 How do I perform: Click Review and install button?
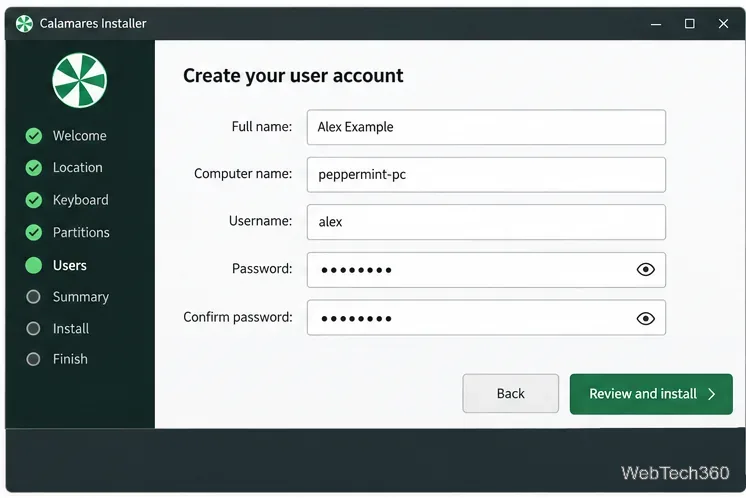pos(651,394)
